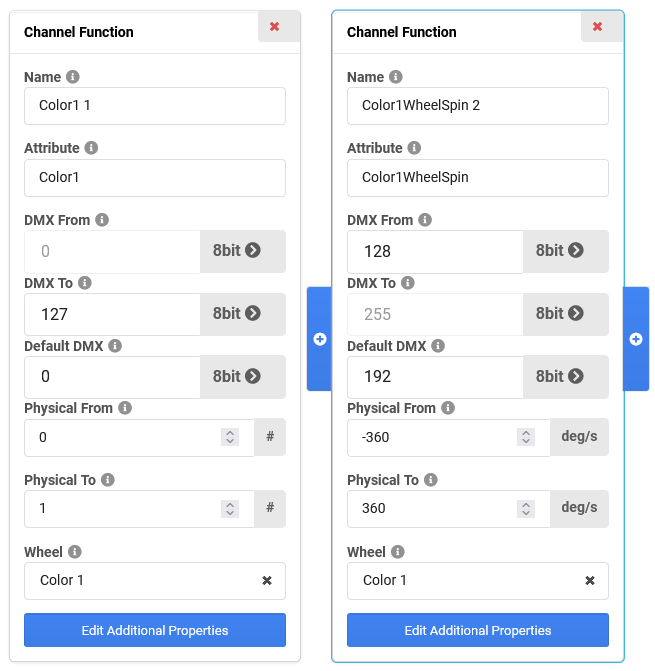Image resolution: width=655 pixels, height=671 pixels.
Task: Add a channel function after Color1WheelSpin 2
Action: (x=635, y=339)
